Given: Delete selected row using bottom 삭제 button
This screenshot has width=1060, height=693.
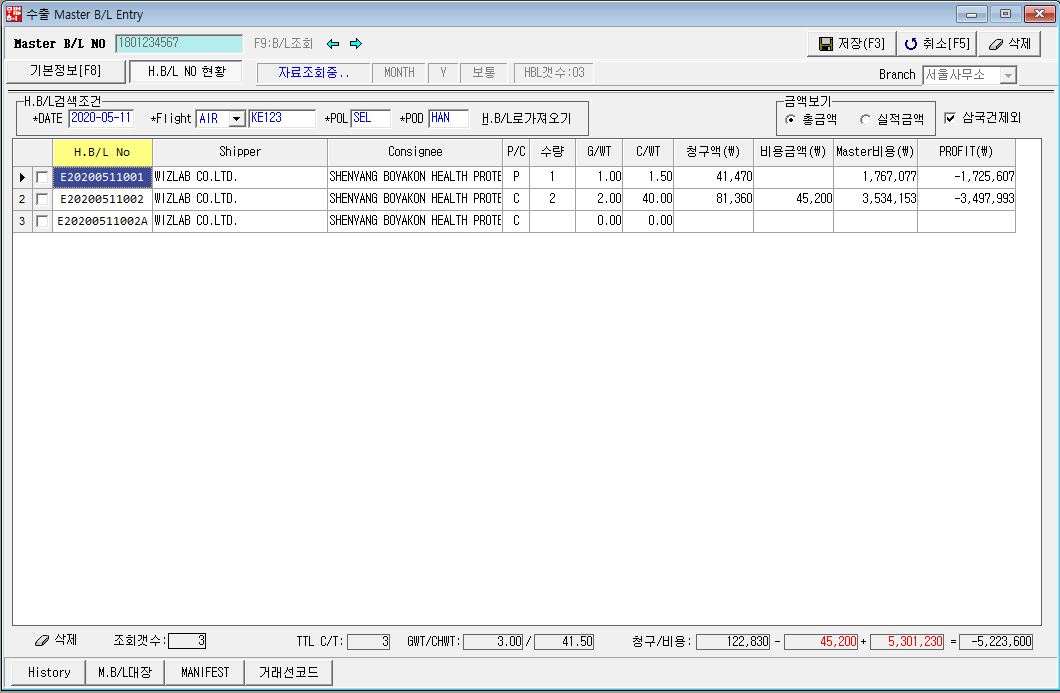Looking at the screenshot, I should (x=56, y=640).
